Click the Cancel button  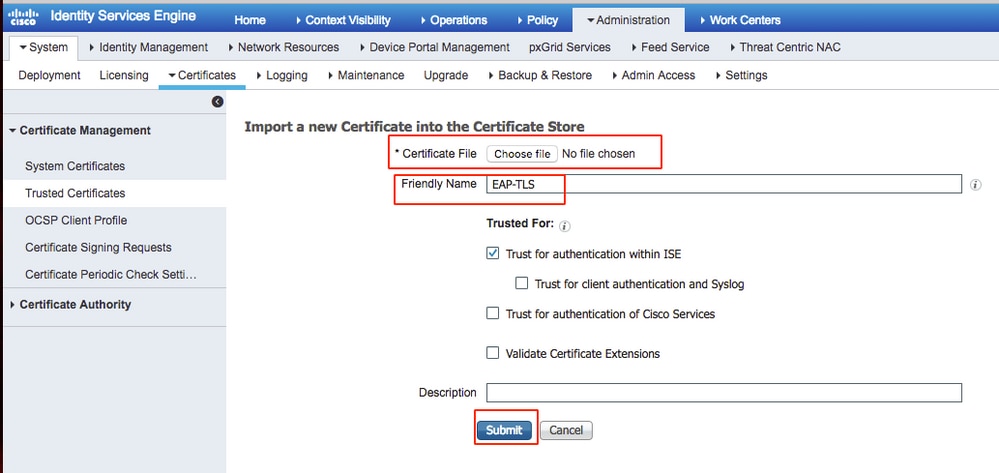[566, 430]
